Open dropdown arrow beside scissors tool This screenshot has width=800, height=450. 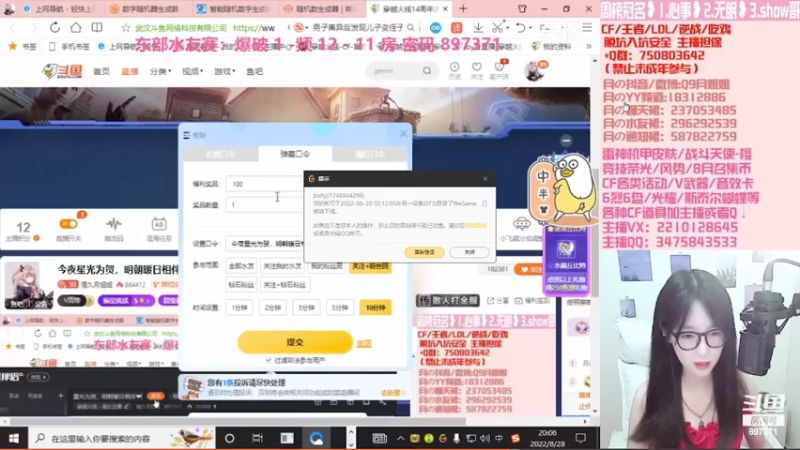tap(508, 28)
